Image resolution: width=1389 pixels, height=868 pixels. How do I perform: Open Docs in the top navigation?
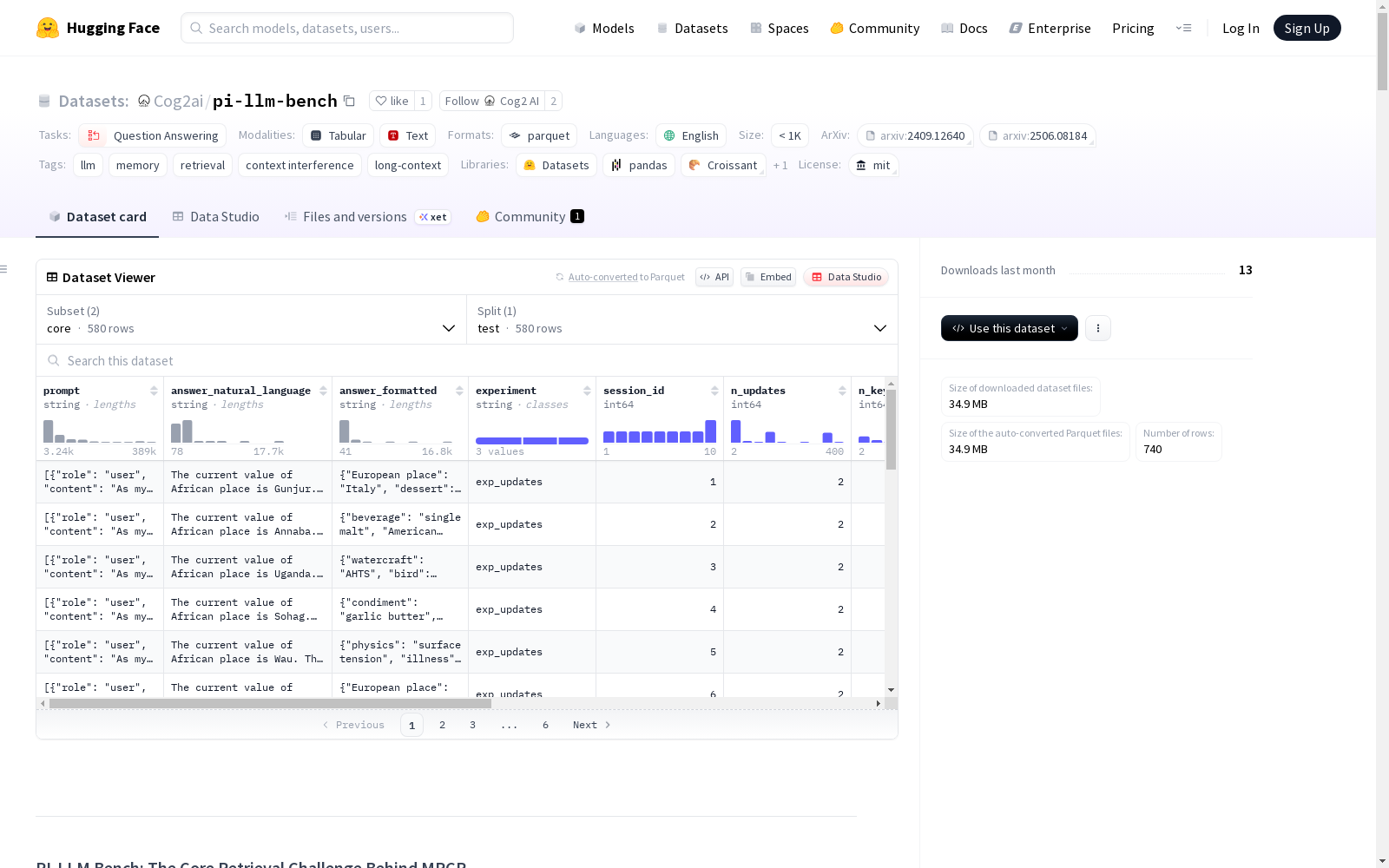pos(964,28)
